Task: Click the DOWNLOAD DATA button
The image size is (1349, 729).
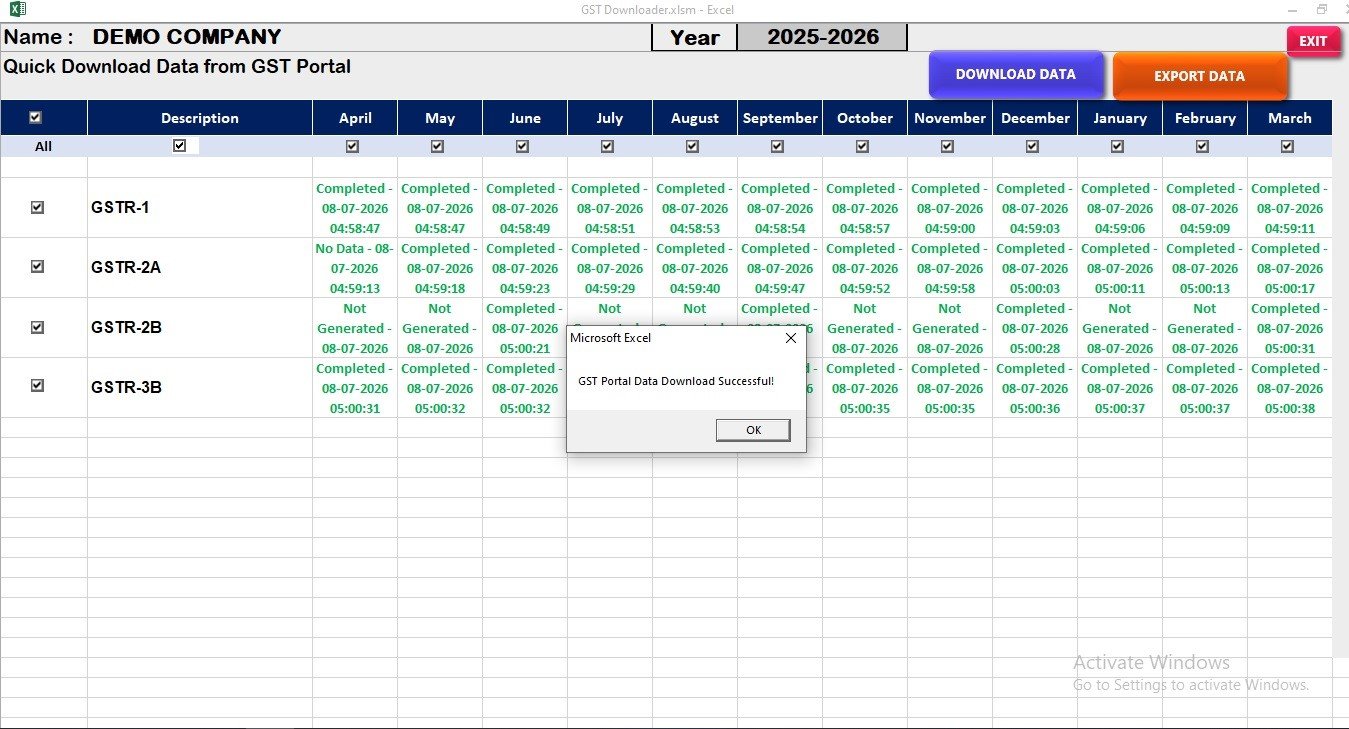Action: coord(1016,75)
